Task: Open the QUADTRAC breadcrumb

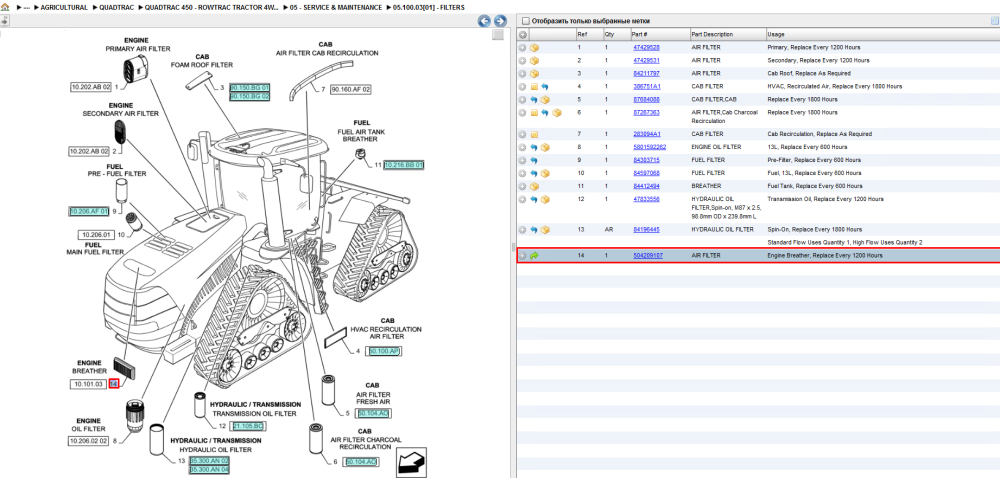Action: tap(115, 8)
